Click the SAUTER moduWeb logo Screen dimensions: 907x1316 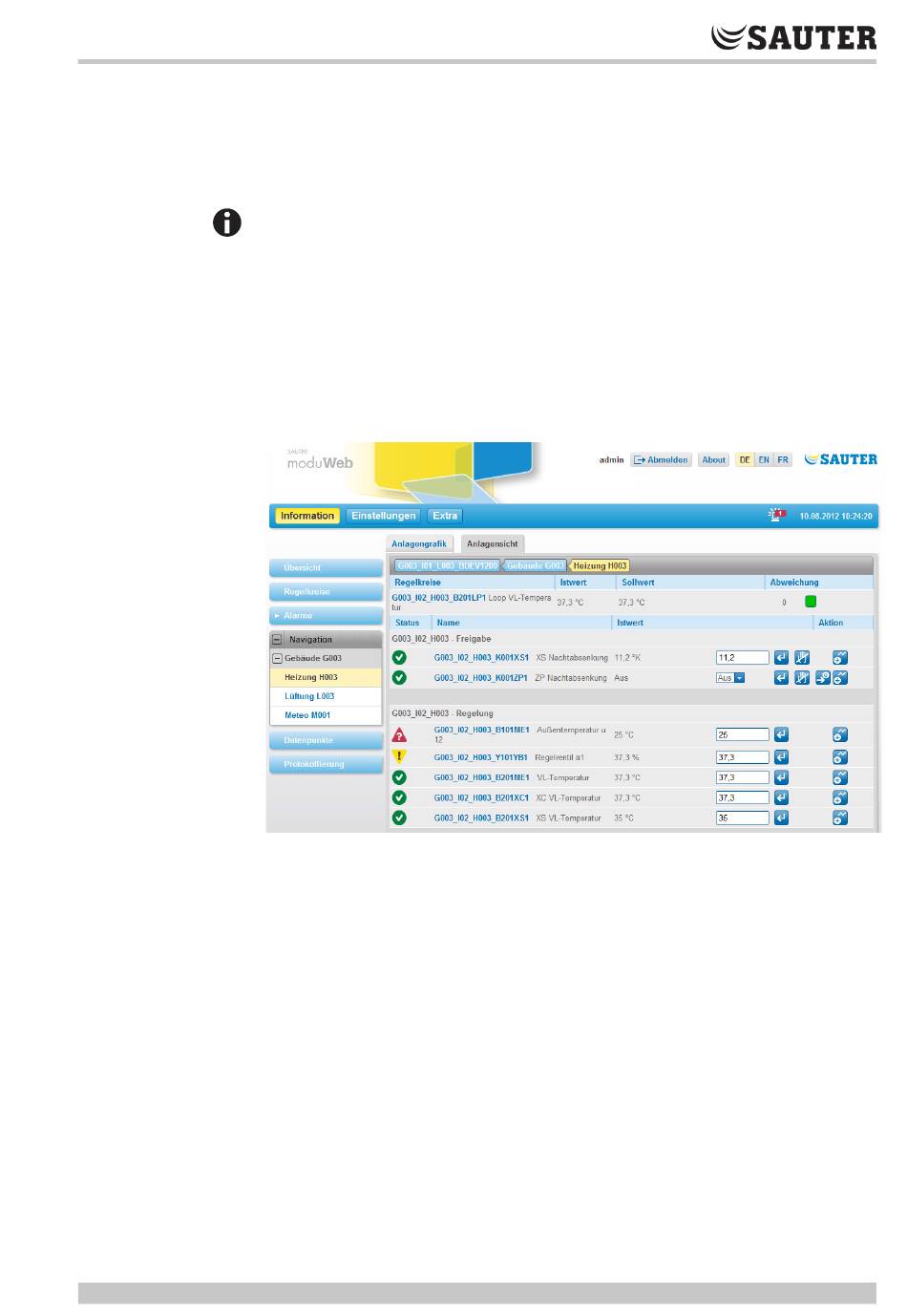[x=320, y=460]
